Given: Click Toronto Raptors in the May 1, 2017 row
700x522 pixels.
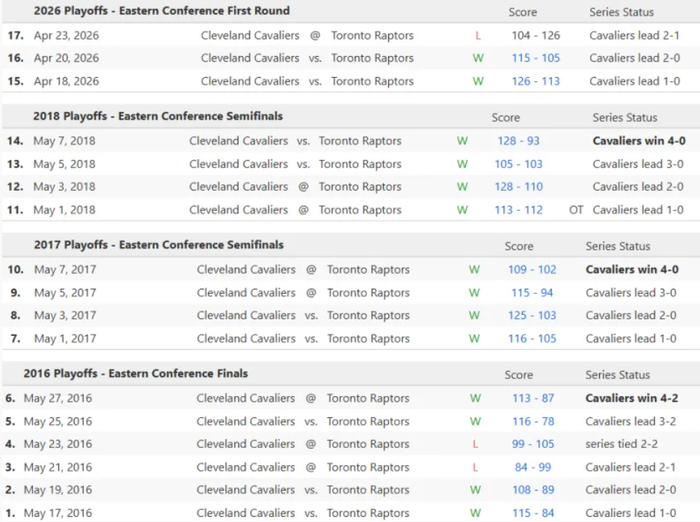Looking at the screenshot, I should point(368,338).
